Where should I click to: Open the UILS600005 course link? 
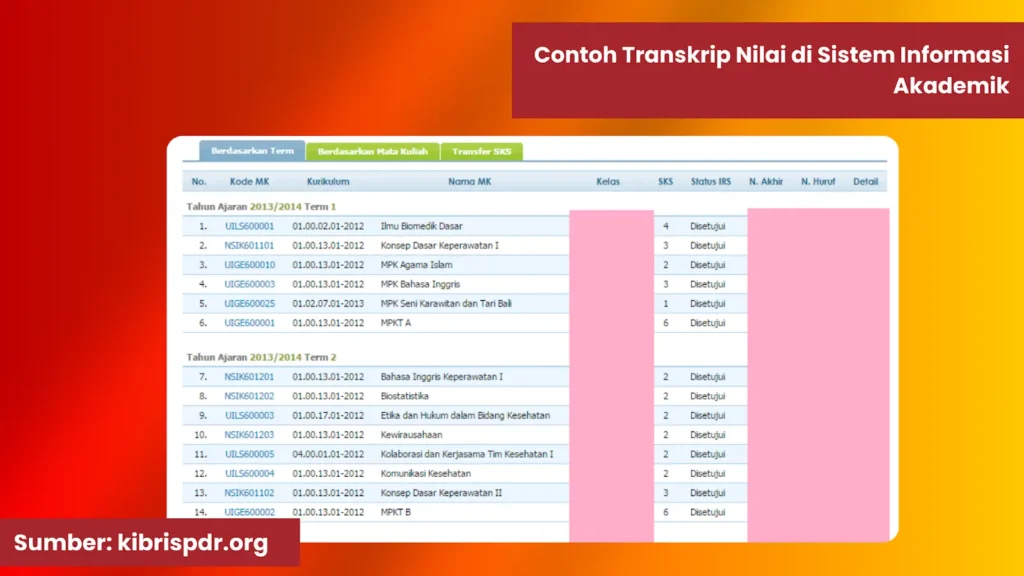click(x=249, y=454)
